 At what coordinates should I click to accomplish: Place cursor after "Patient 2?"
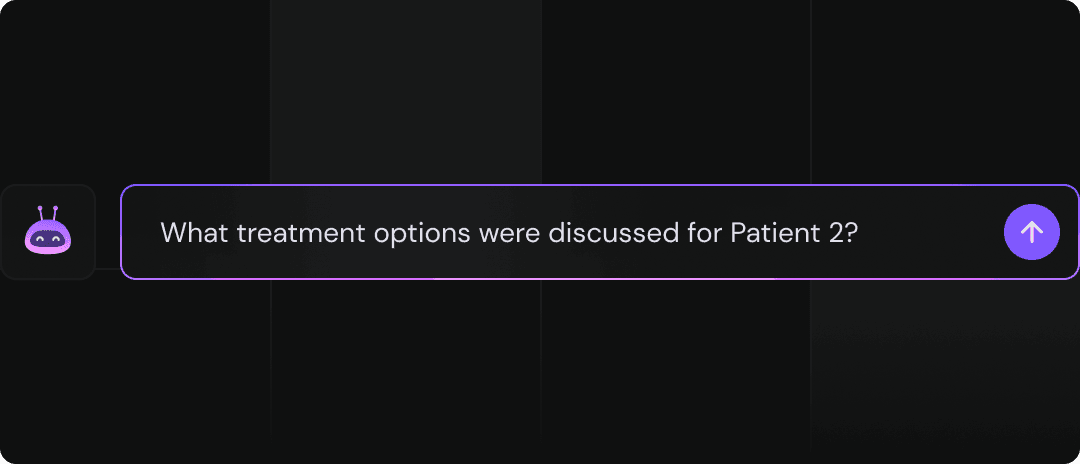860,233
